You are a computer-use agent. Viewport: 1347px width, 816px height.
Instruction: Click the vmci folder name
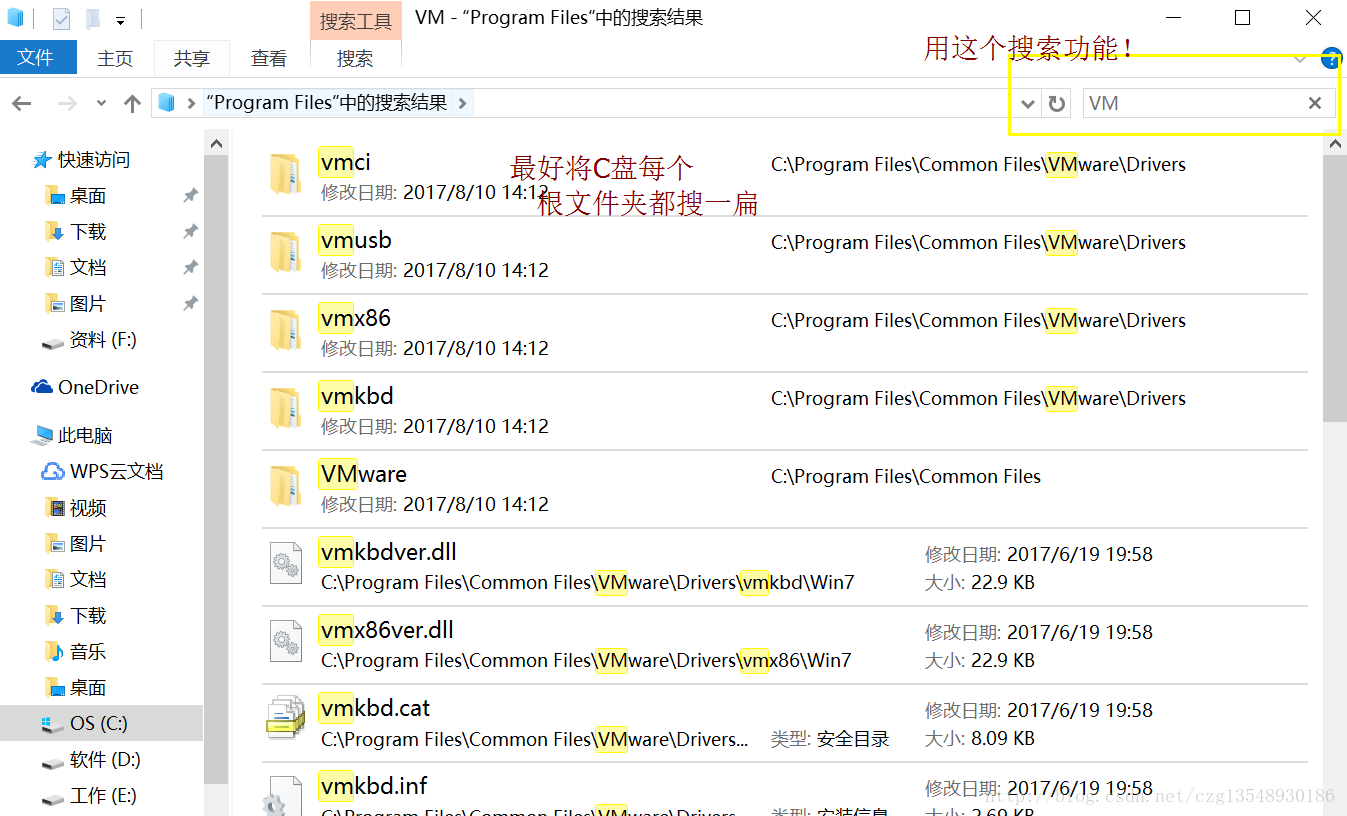click(x=346, y=162)
